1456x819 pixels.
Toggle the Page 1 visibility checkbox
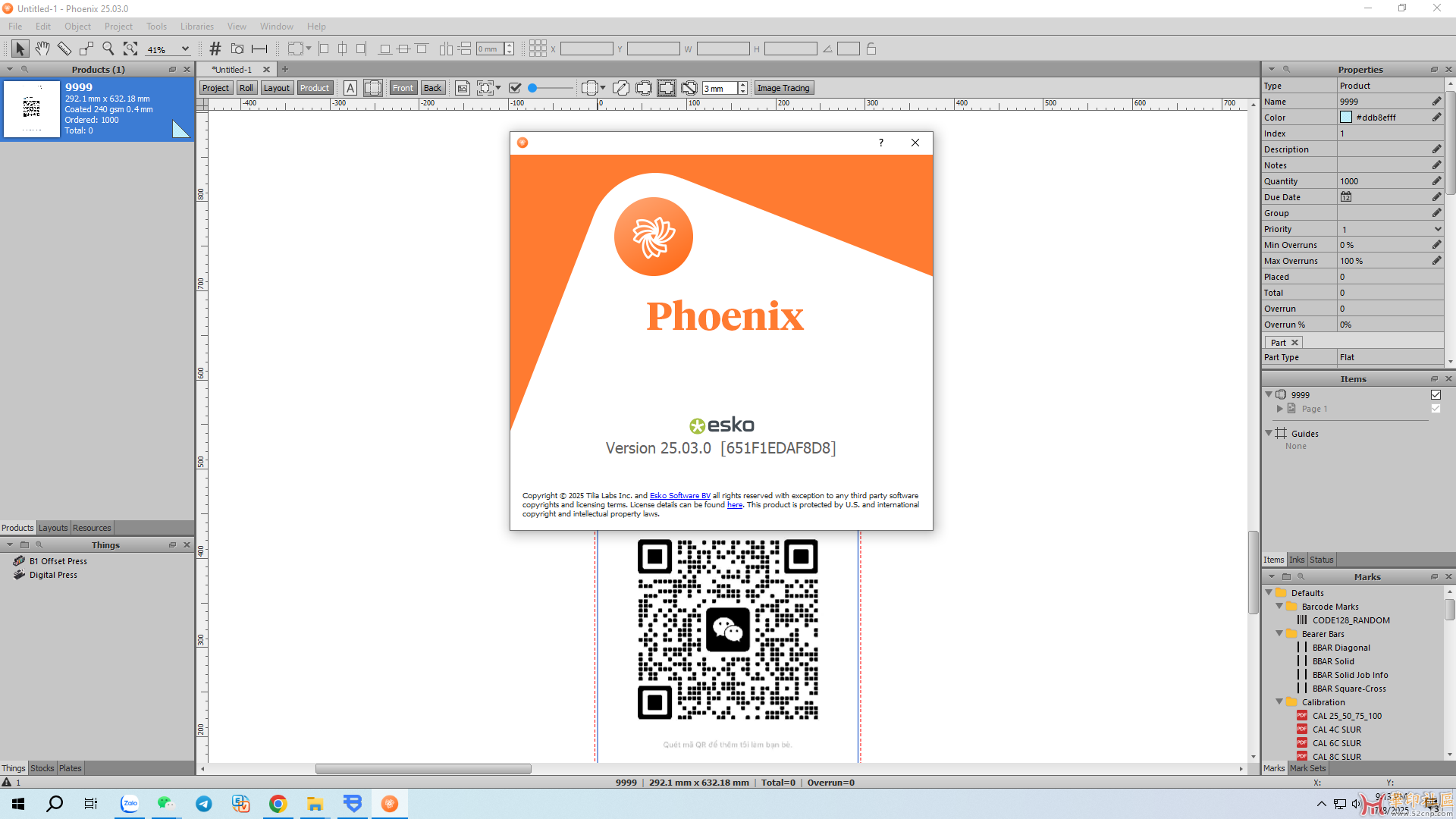coord(1436,409)
